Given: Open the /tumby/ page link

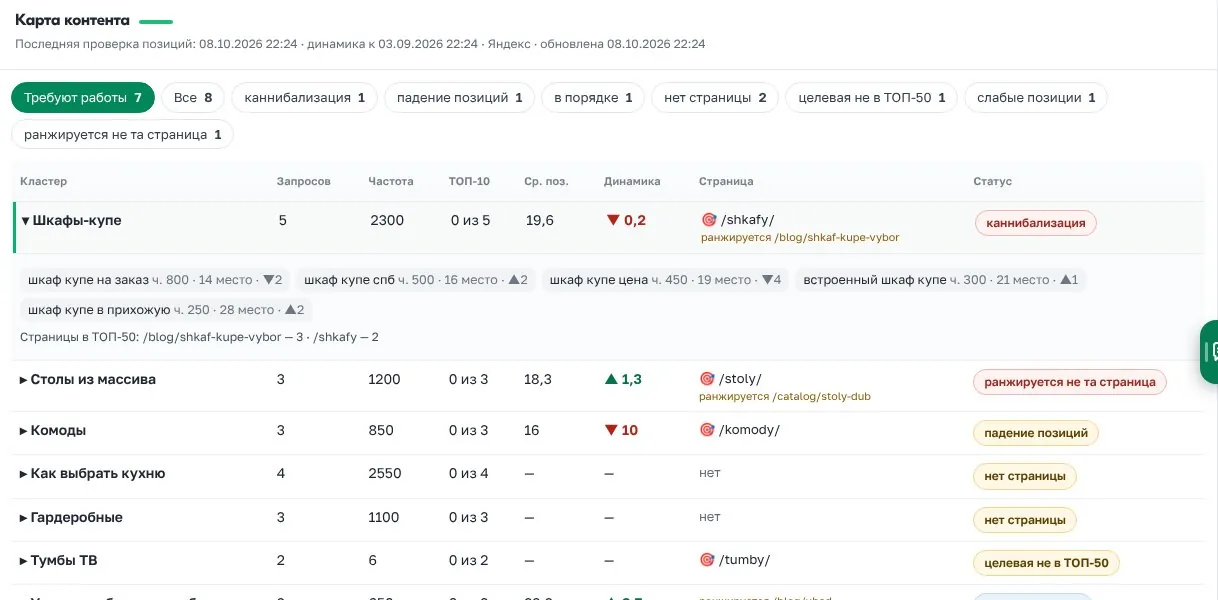Looking at the screenshot, I should pos(745,560).
